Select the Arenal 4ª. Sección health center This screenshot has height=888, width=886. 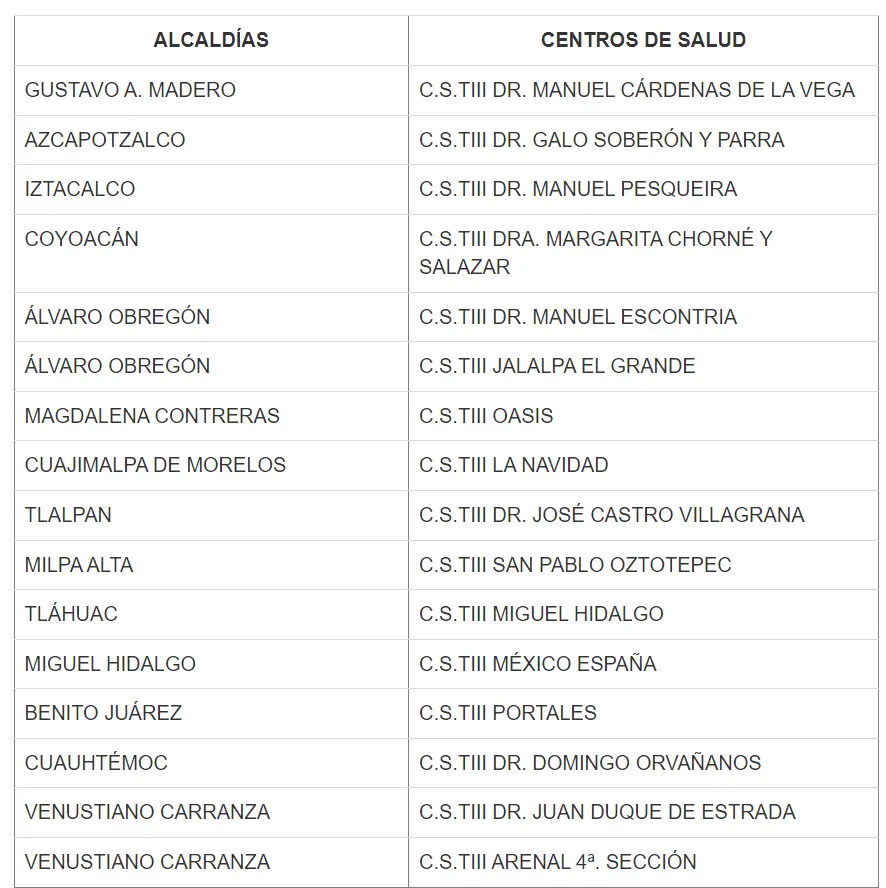coord(558,862)
